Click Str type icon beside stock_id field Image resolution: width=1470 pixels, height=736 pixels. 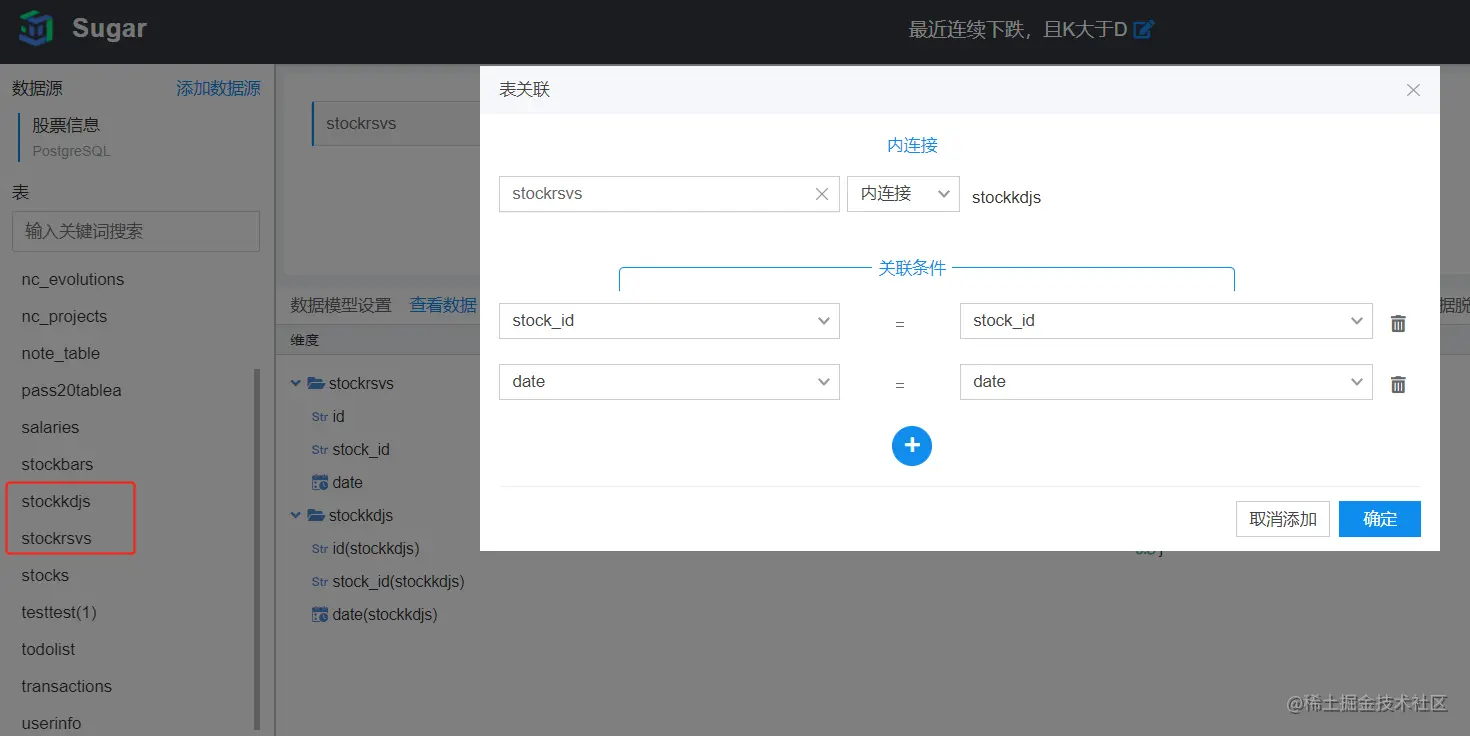320,450
